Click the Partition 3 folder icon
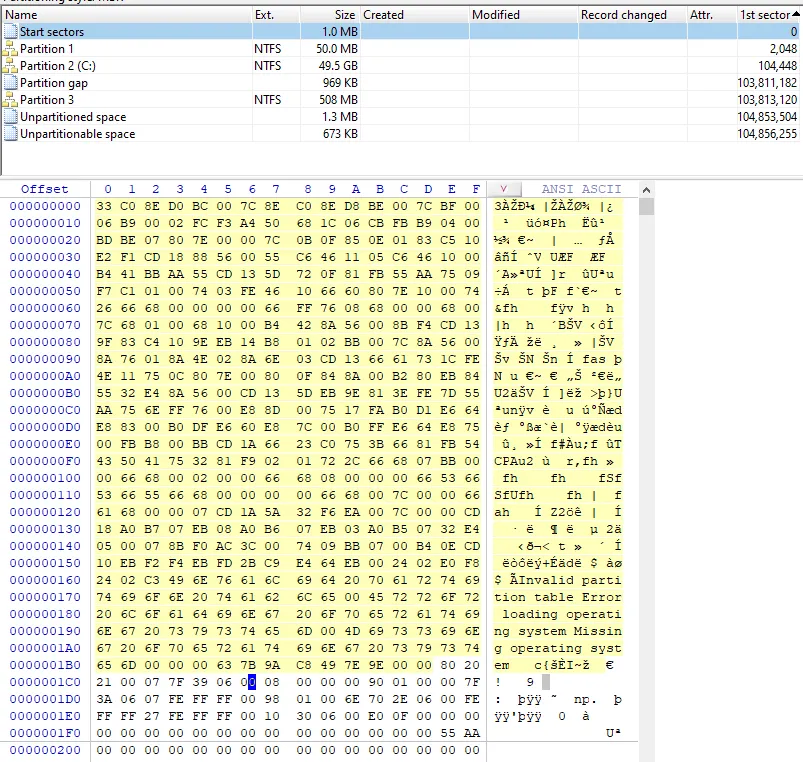The image size is (803, 762). pos(11,100)
